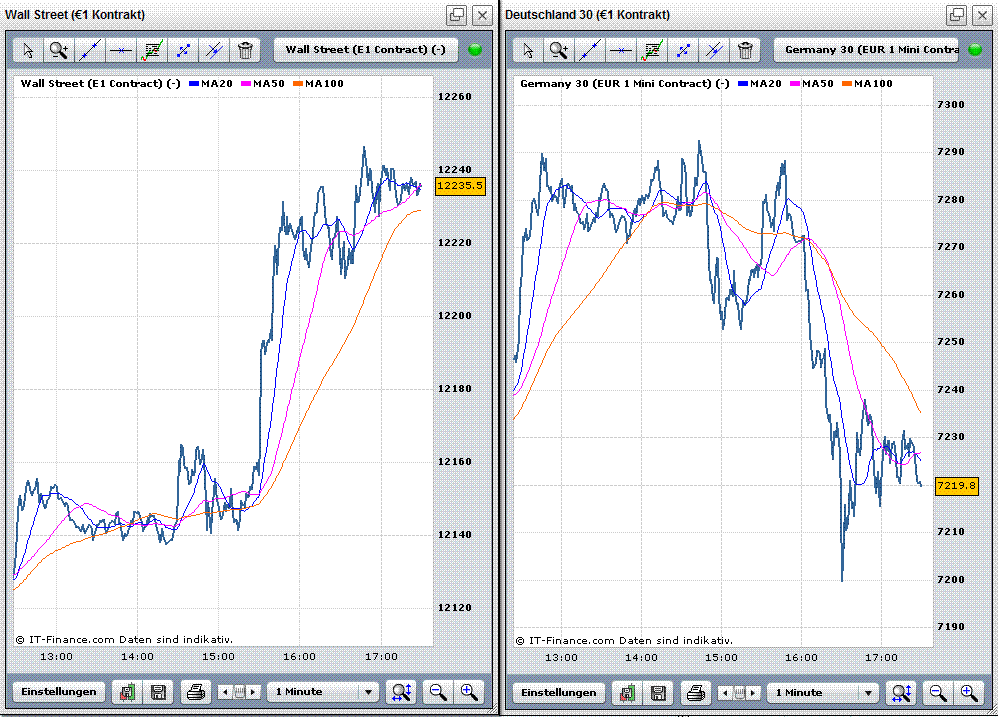Close the Deutschland 30 window
Screen dimensions: 998x717
[982, 15]
